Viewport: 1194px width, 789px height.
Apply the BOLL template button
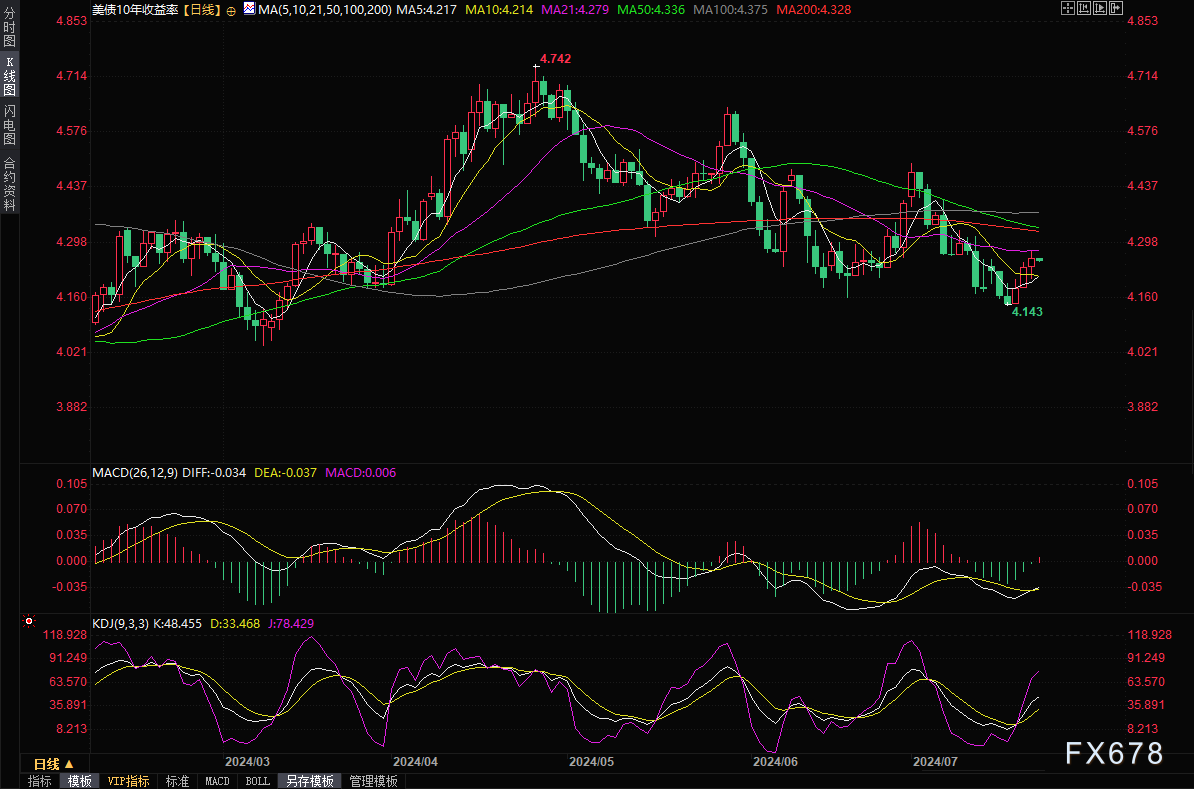[x=257, y=781]
